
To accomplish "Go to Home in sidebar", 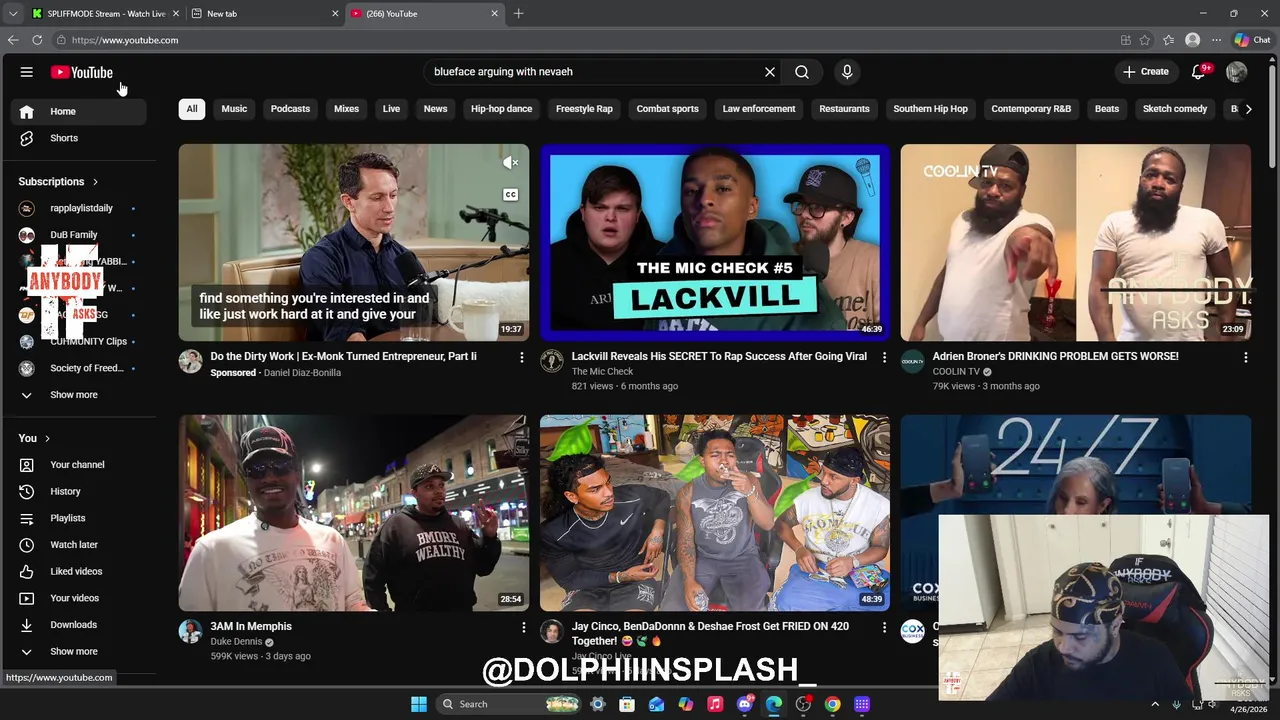I will click(x=76, y=111).
